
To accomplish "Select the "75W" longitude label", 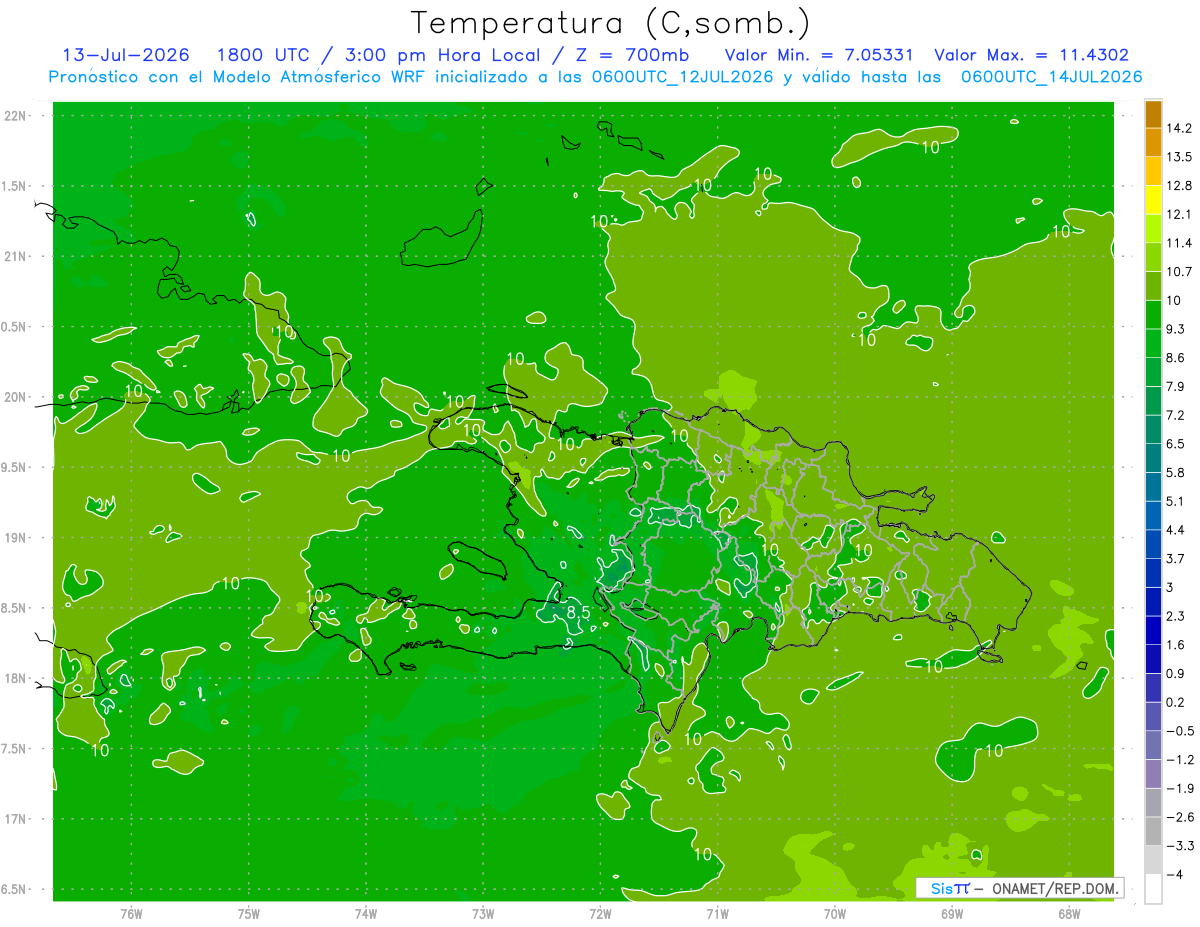I will click(249, 914).
